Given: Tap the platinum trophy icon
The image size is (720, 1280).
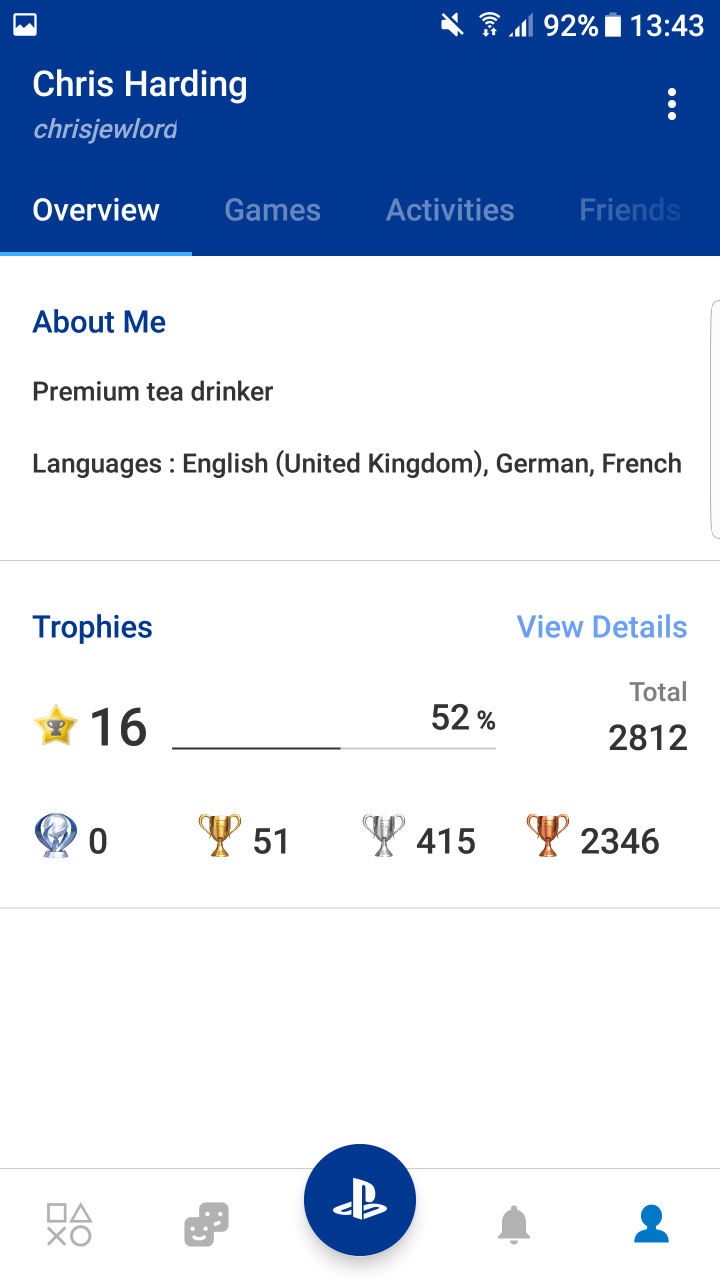Looking at the screenshot, I should [54, 836].
